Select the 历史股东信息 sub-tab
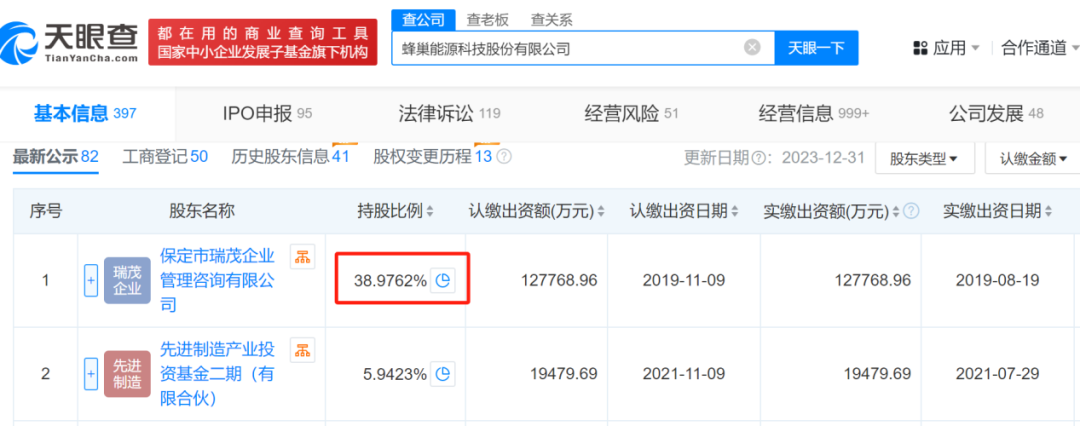The width and height of the screenshot is (1080, 426). tap(290, 157)
